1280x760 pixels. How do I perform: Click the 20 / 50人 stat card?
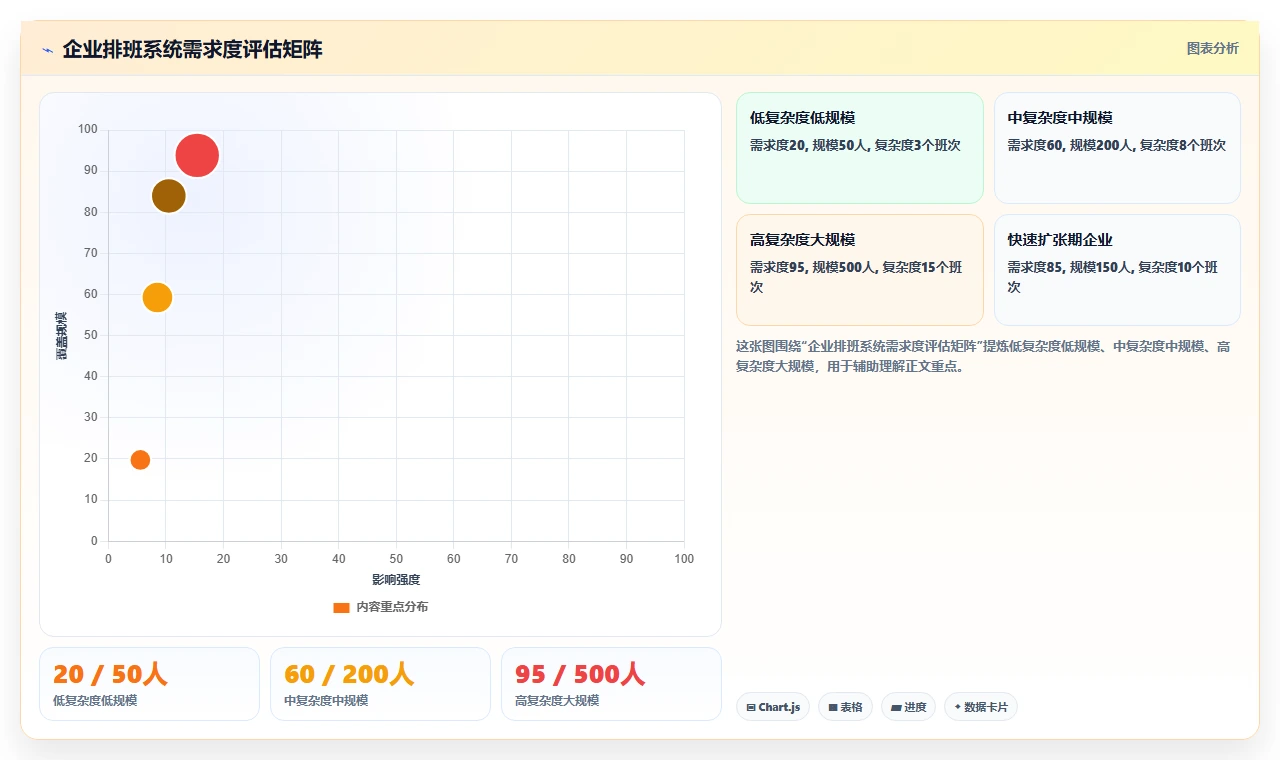[x=149, y=684]
